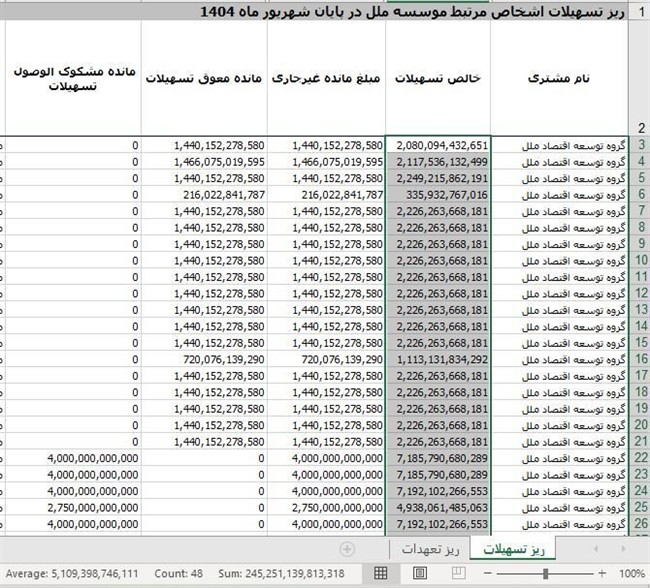This screenshot has width=650, height=588.
Task: Open the ریز تسهیلات sheet tab
Action: click(513, 549)
